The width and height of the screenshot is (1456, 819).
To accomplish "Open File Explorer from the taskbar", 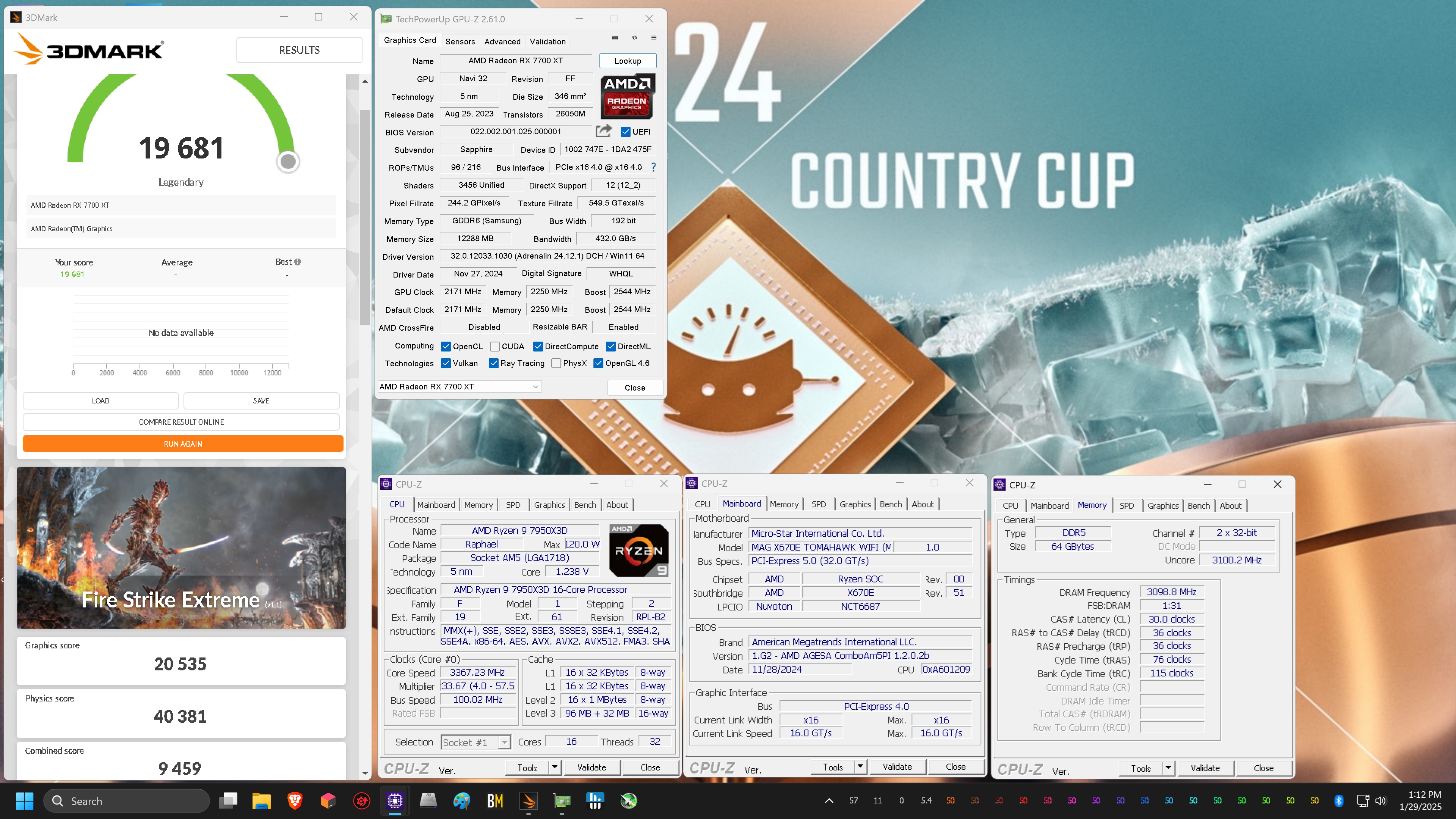I will click(x=261, y=800).
